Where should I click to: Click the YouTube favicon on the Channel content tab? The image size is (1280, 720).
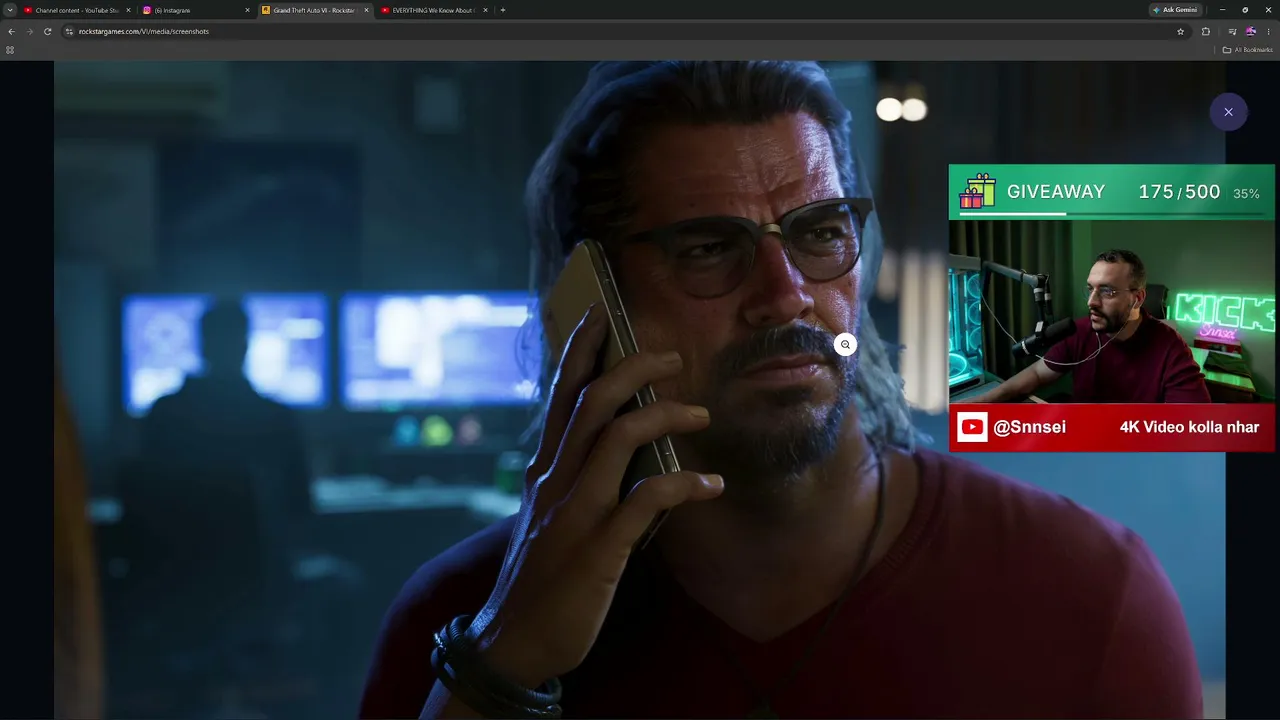[x=28, y=10]
